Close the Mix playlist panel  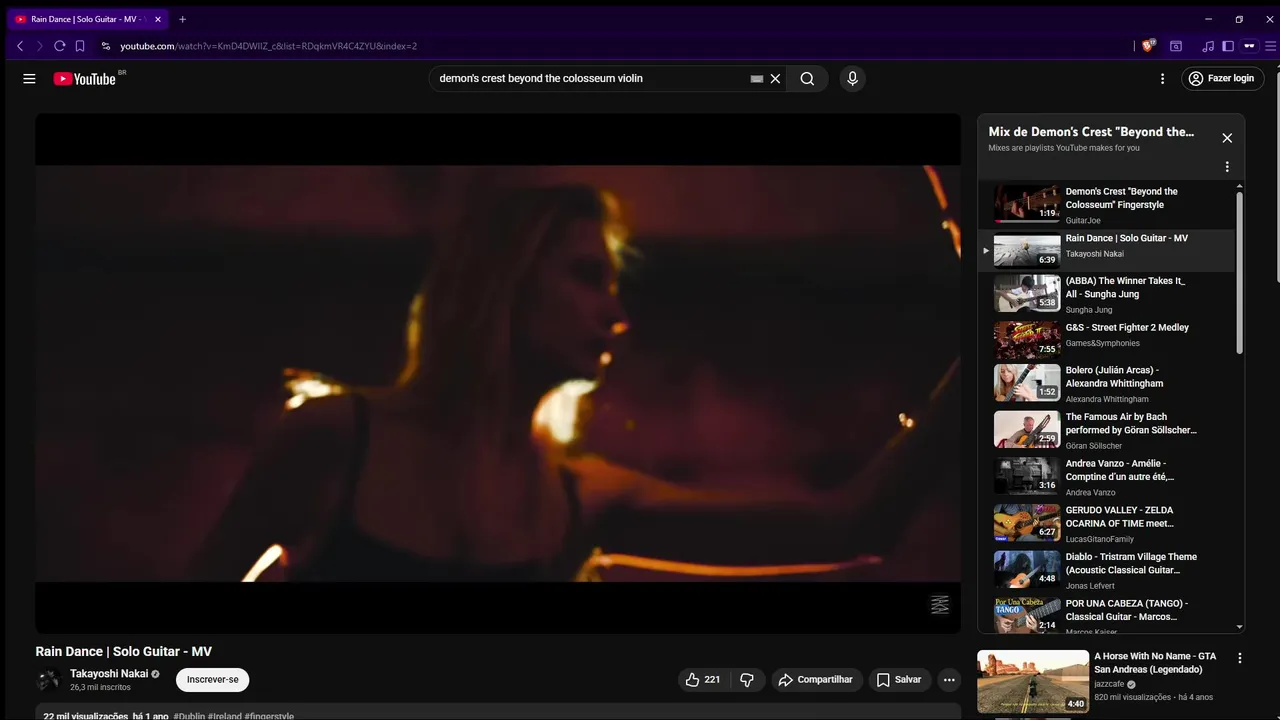pyautogui.click(x=1227, y=138)
